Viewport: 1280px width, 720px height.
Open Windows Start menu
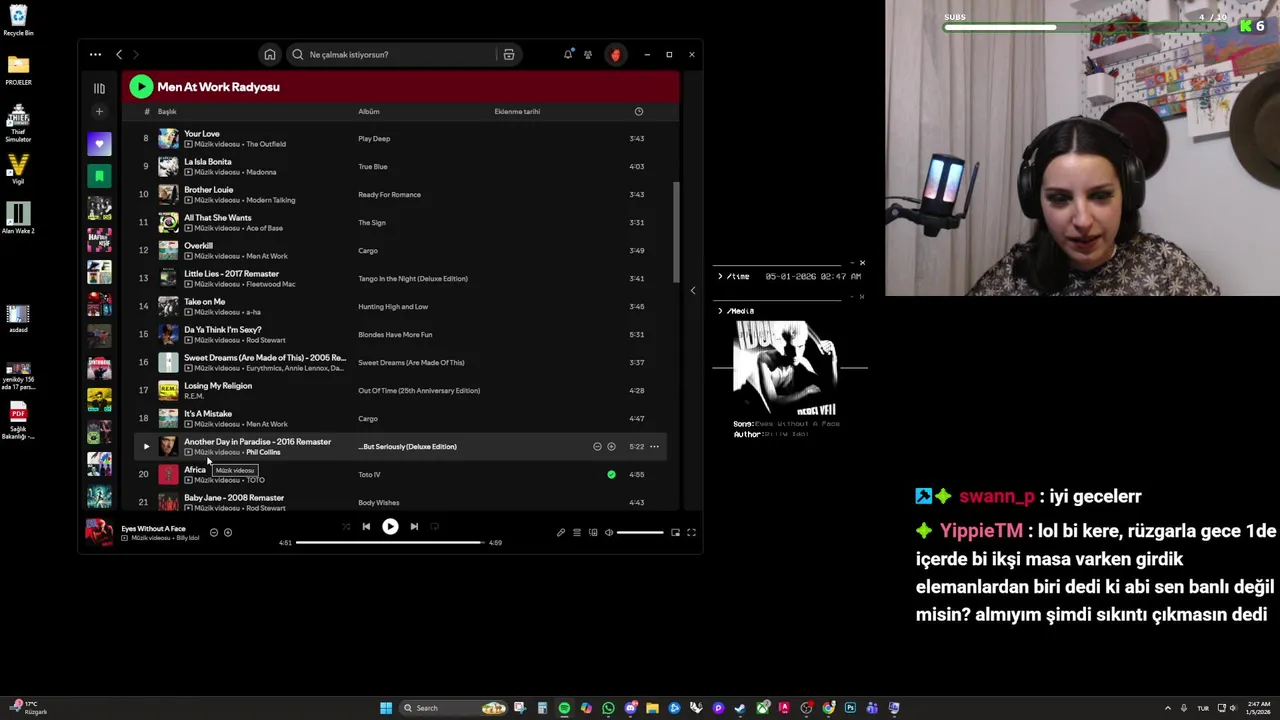(x=386, y=708)
